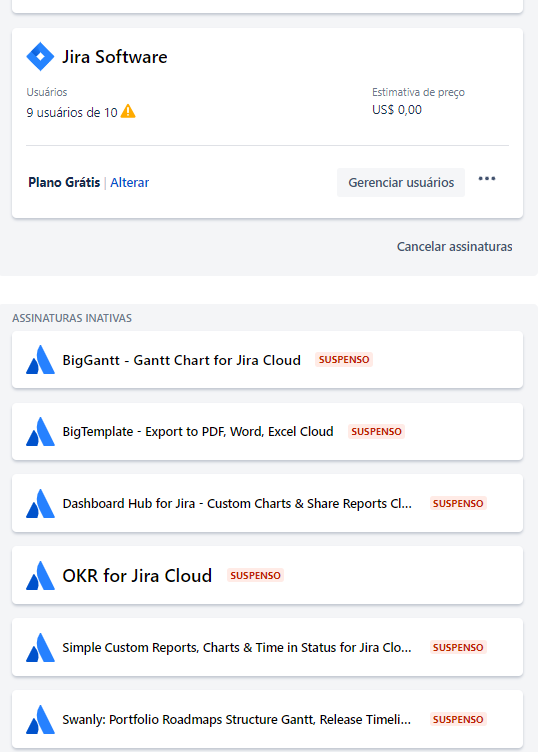The width and height of the screenshot is (538, 752).
Task: Select the text '9 usuários de 10'
Action: pyautogui.click(x=72, y=113)
